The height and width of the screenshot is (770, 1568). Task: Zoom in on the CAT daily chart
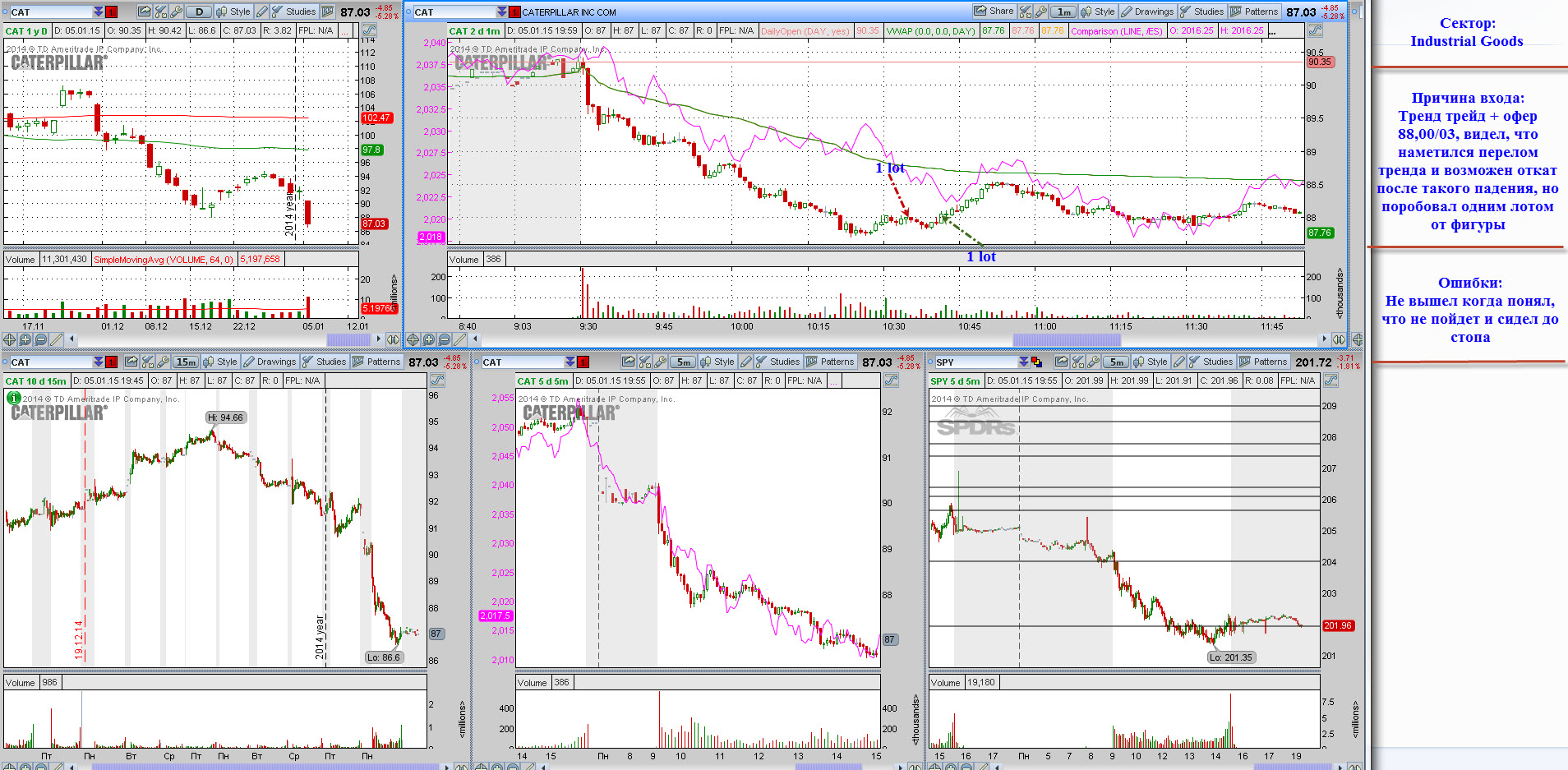point(25,339)
